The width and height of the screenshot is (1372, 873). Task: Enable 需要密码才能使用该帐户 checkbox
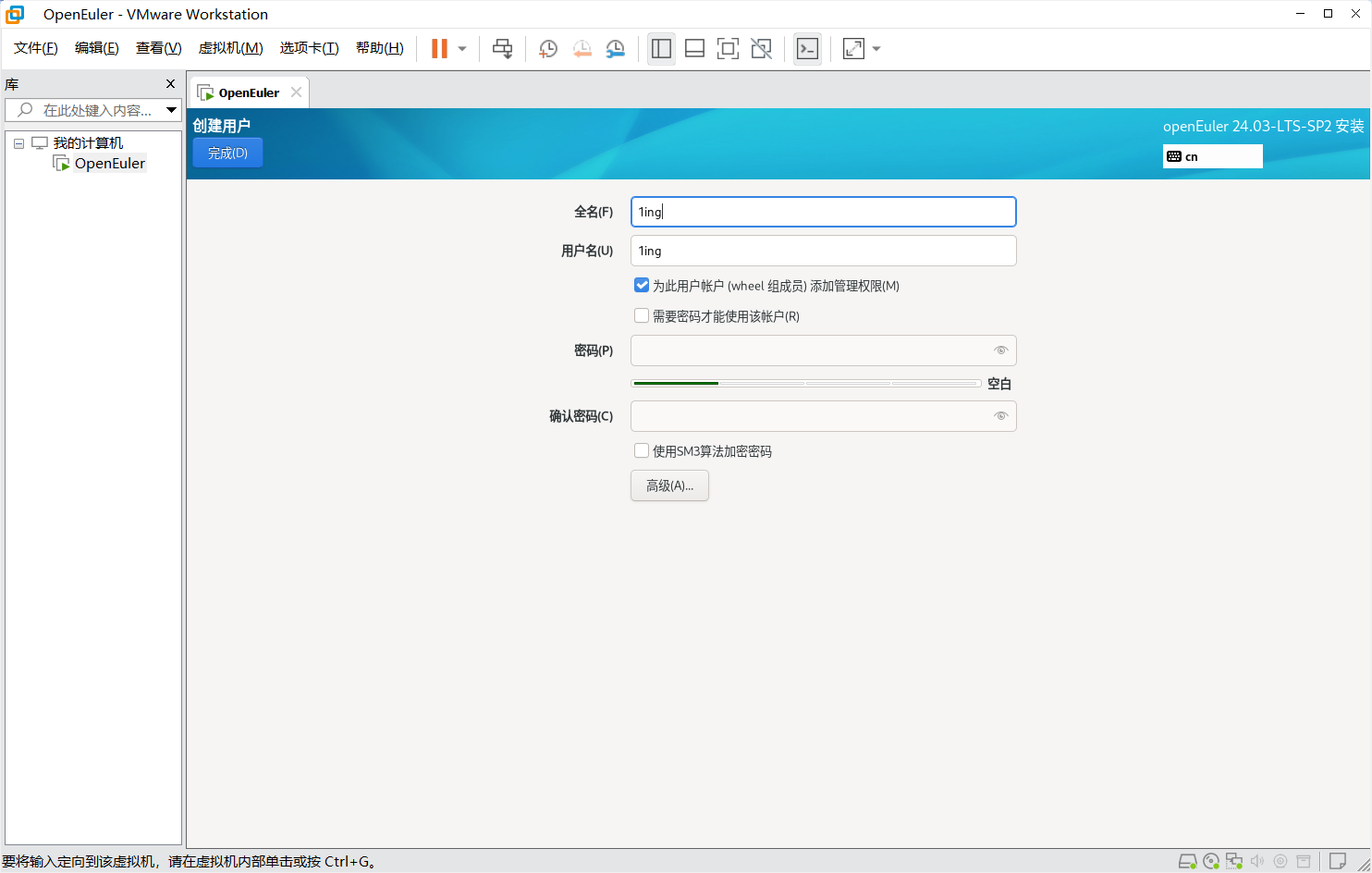pyautogui.click(x=642, y=316)
